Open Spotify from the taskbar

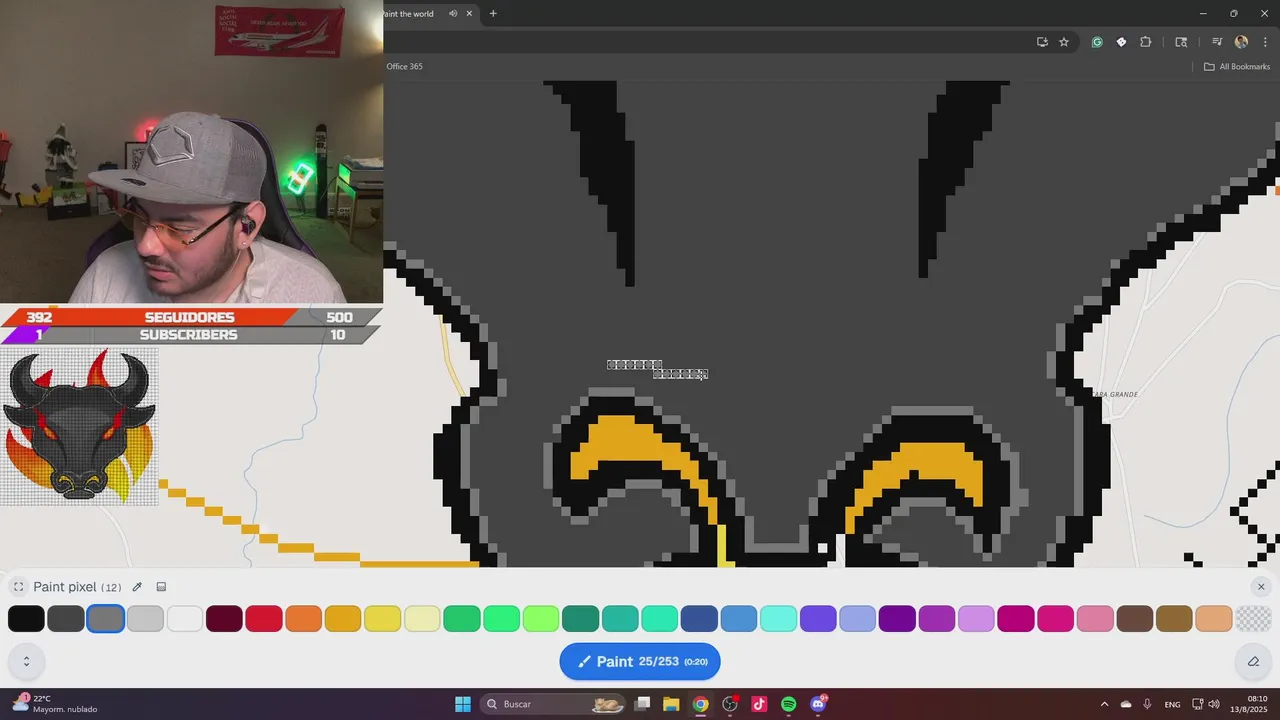pyautogui.click(x=788, y=704)
